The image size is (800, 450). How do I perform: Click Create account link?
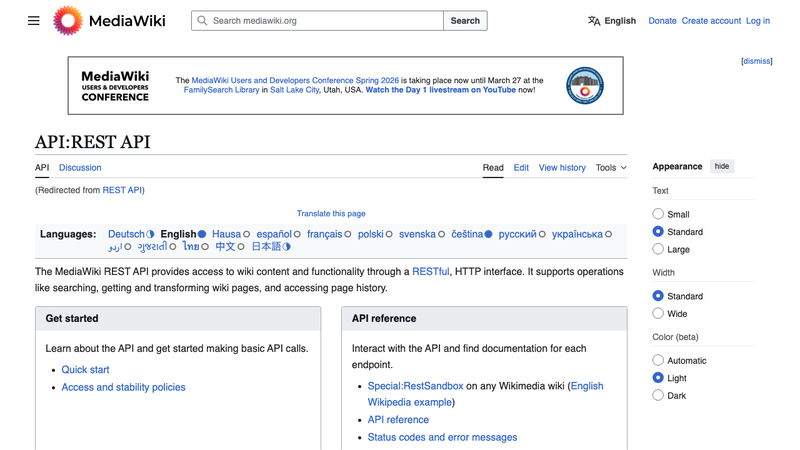tap(711, 21)
